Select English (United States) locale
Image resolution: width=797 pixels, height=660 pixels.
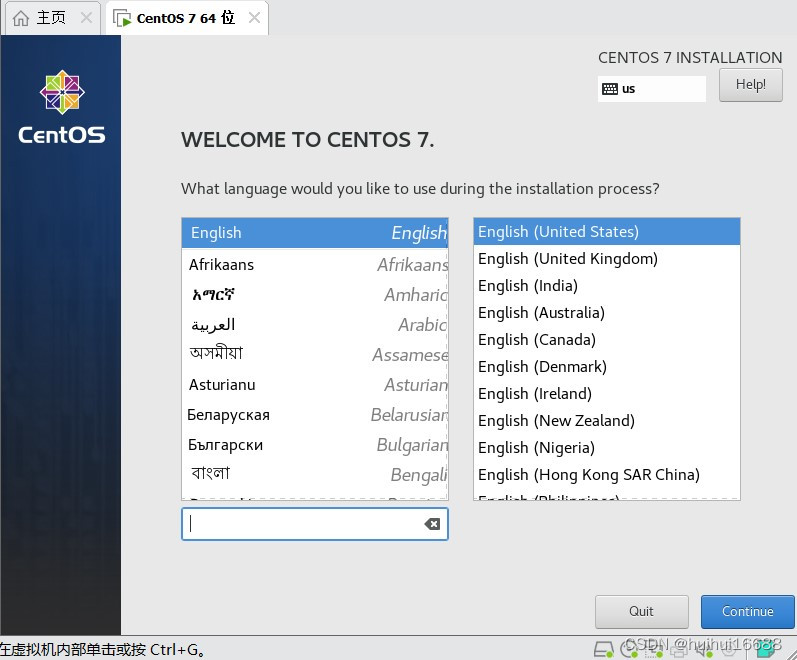click(x=606, y=232)
